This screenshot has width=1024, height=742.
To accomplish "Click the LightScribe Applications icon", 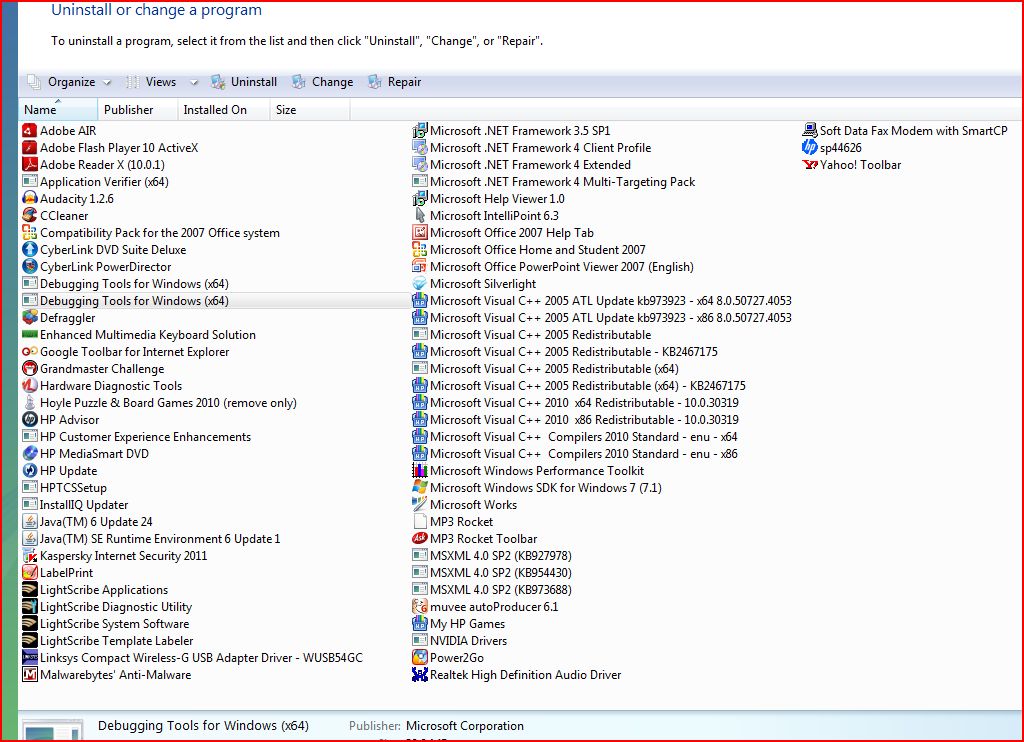I will (29, 589).
